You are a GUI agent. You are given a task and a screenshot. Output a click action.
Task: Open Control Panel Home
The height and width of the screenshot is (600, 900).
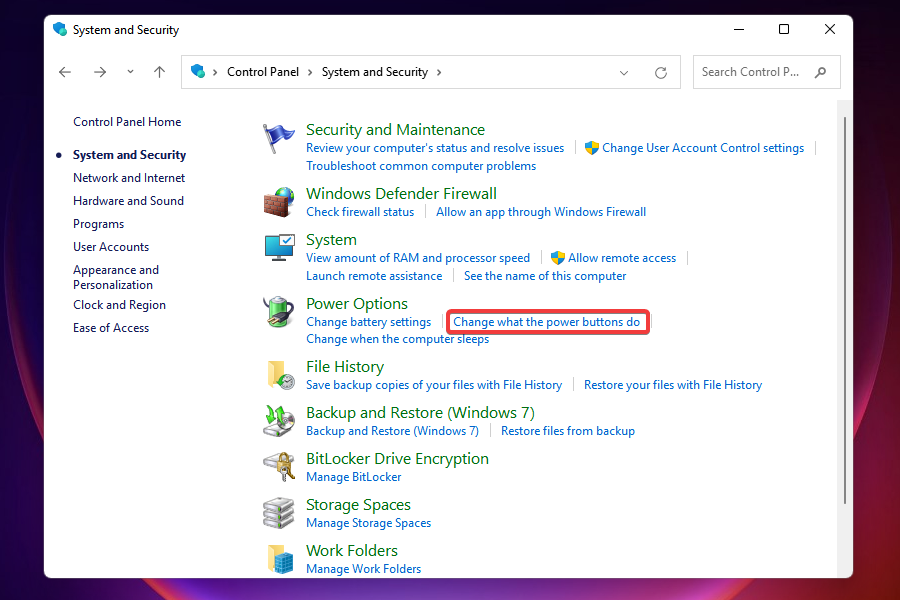pyautogui.click(x=127, y=122)
